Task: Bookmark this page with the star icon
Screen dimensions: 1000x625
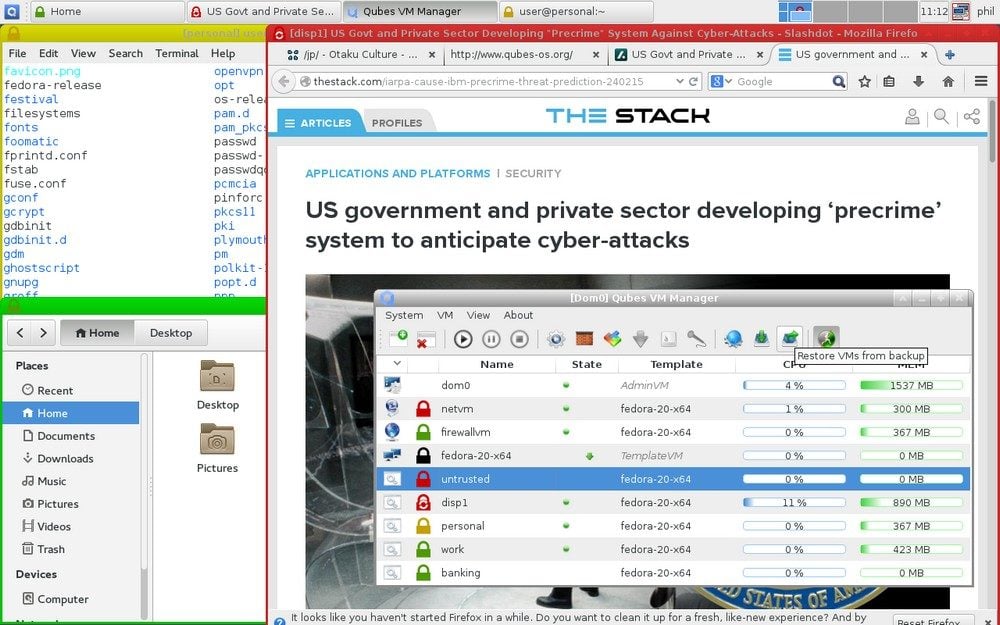Action: (x=864, y=82)
